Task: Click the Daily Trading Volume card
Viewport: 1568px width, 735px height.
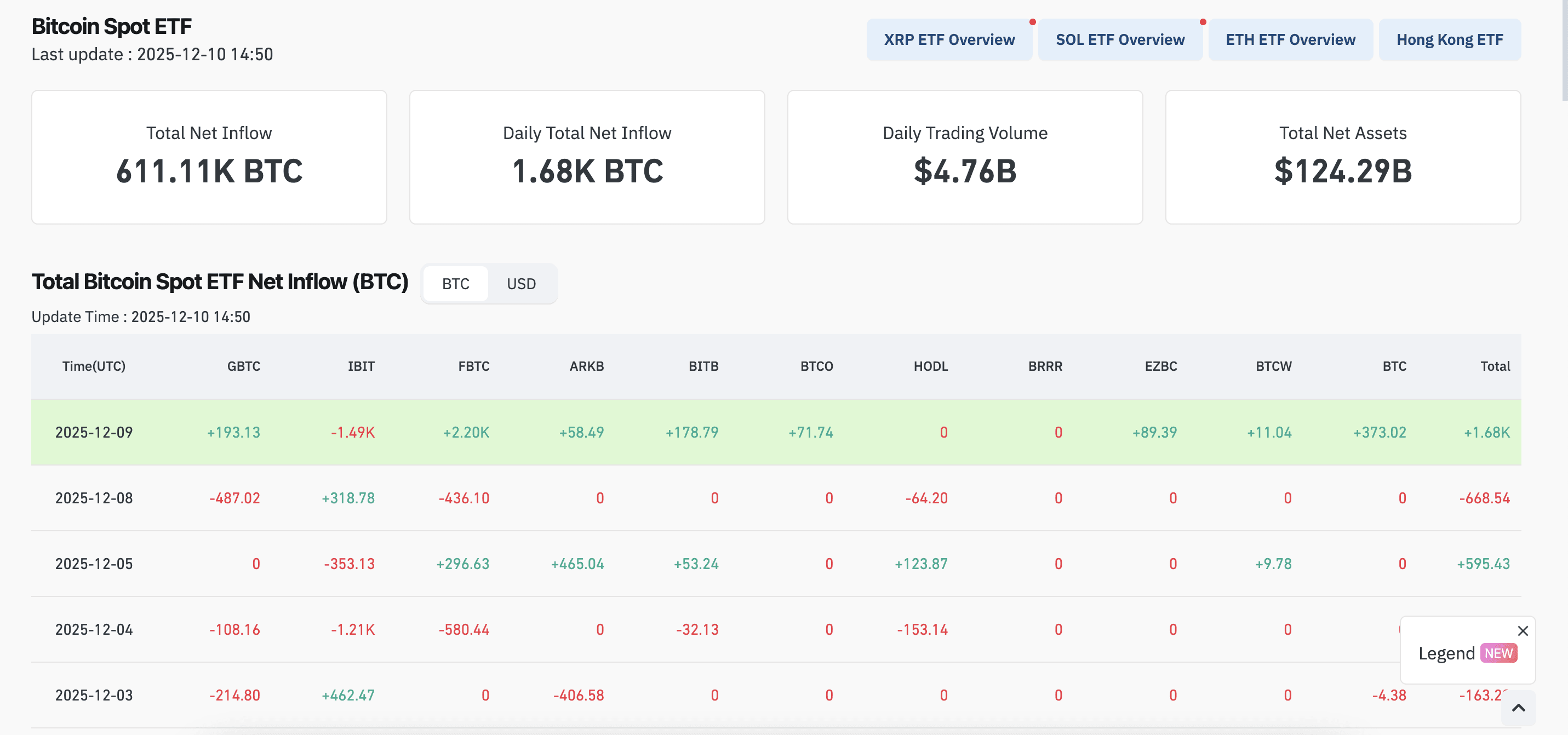Action: click(965, 157)
